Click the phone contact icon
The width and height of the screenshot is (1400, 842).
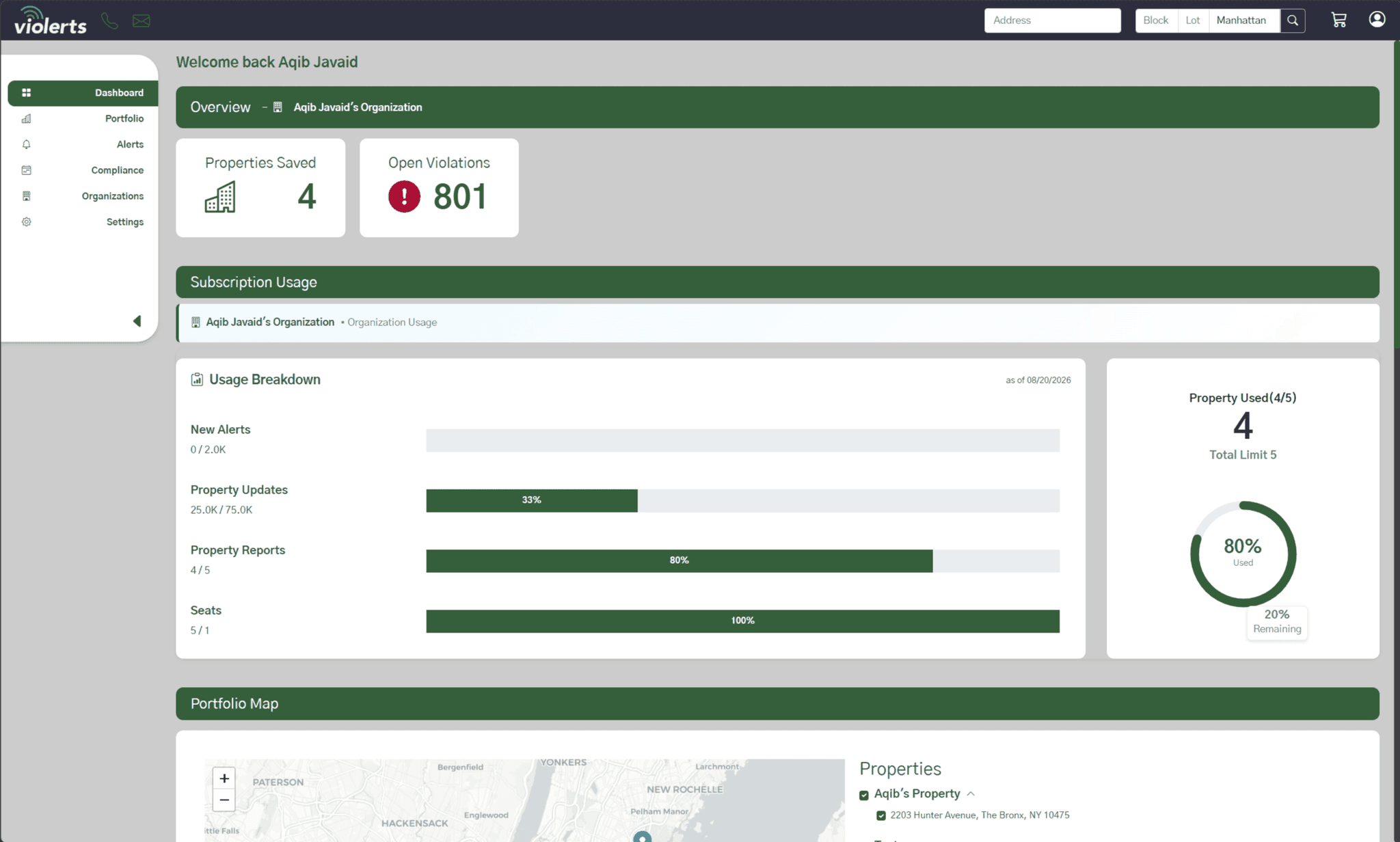coord(109,21)
